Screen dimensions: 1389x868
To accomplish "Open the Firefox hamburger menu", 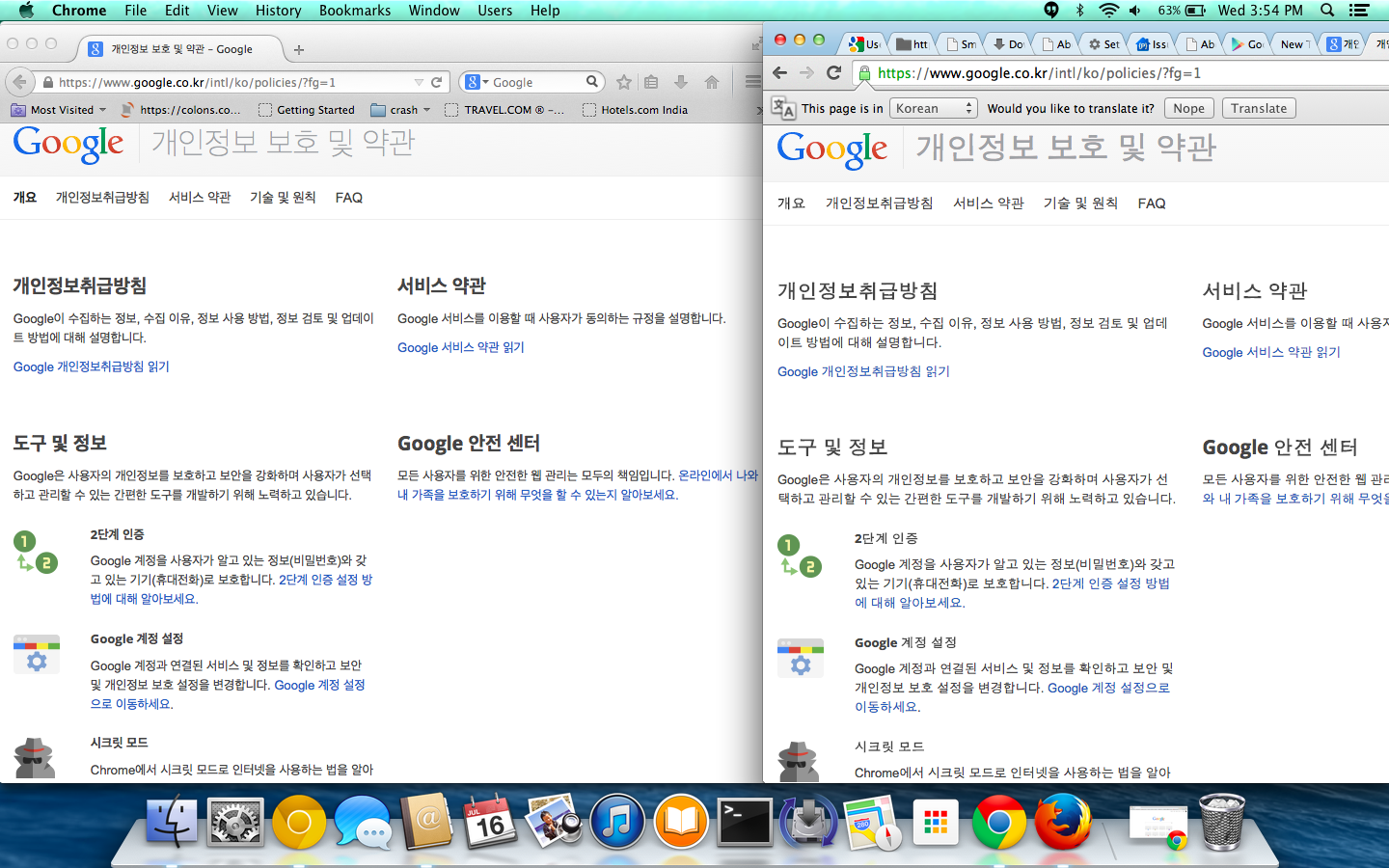I will 752,82.
